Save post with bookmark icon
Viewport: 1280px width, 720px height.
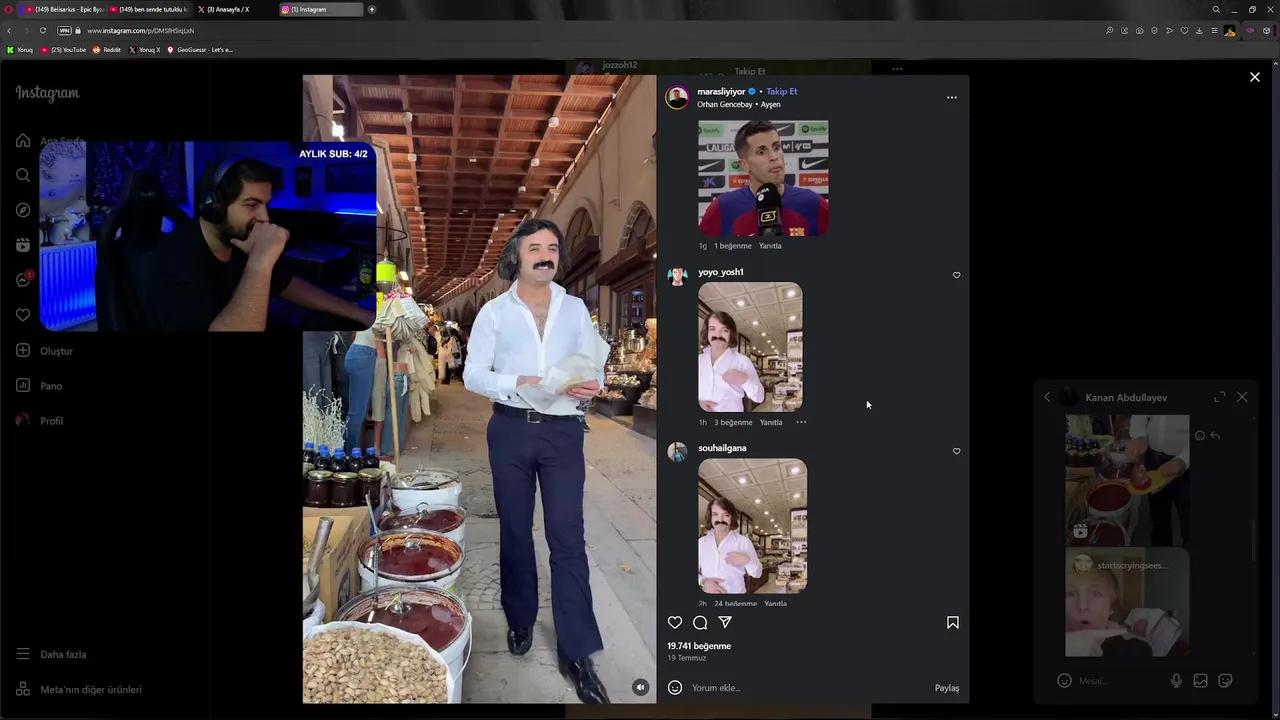pos(953,622)
